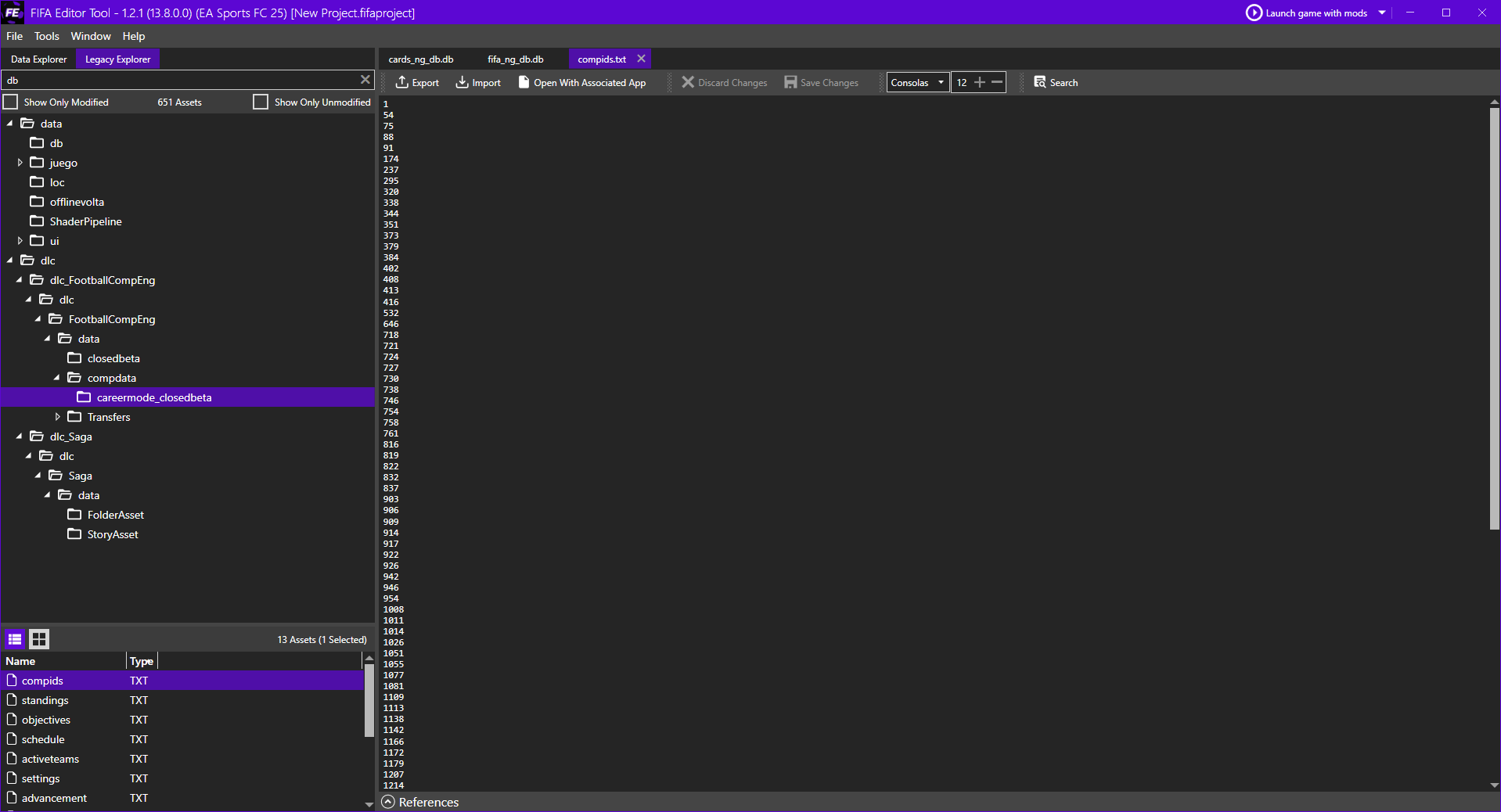The image size is (1501, 812).
Task: Click the Import icon in toolbar
Action: pyautogui.click(x=462, y=82)
